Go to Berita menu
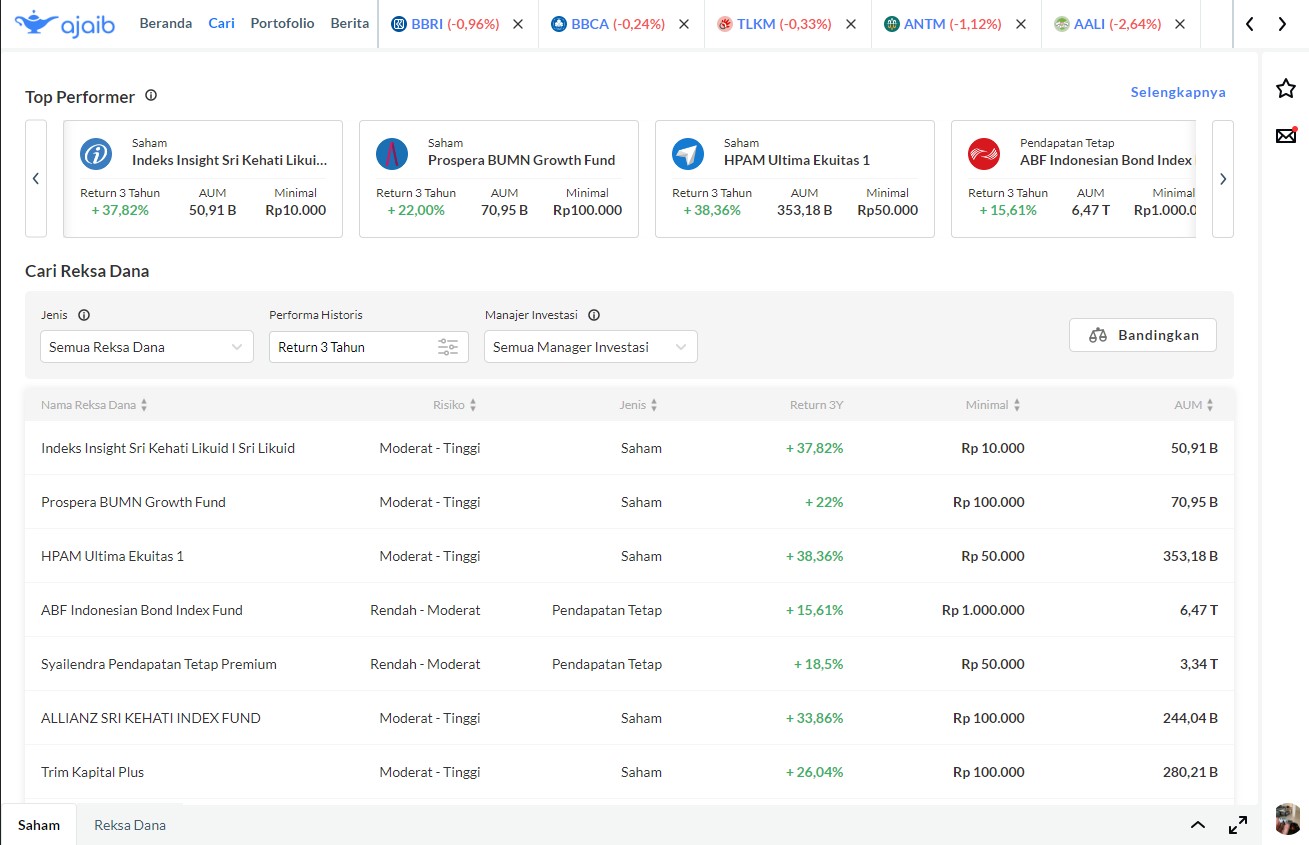This screenshot has height=845, width=1309. [x=350, y=23]
